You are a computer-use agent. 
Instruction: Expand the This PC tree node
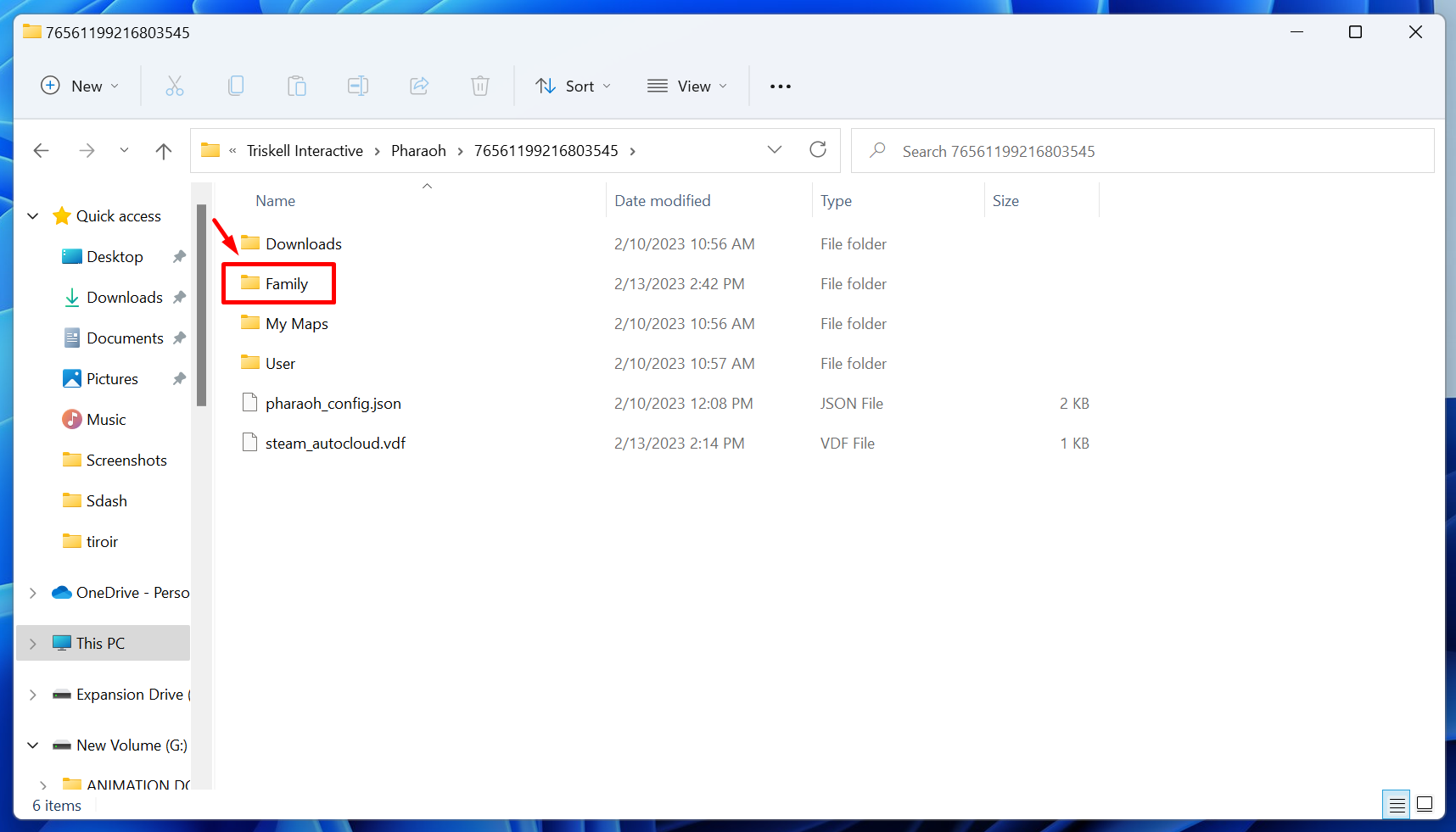click(x=33, y=644)
